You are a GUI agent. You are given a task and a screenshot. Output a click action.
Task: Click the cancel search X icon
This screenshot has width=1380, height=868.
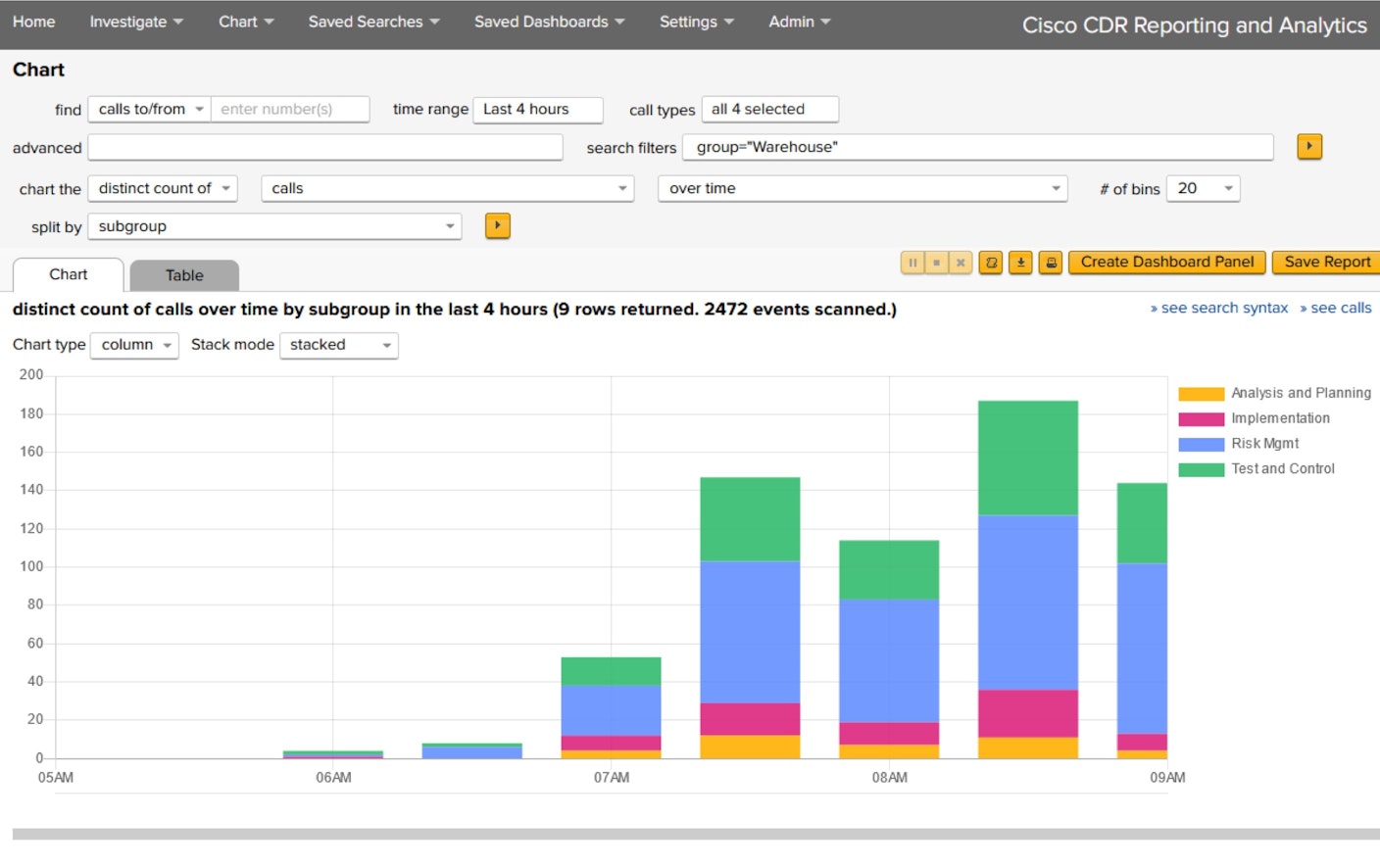tap(961, 263)
